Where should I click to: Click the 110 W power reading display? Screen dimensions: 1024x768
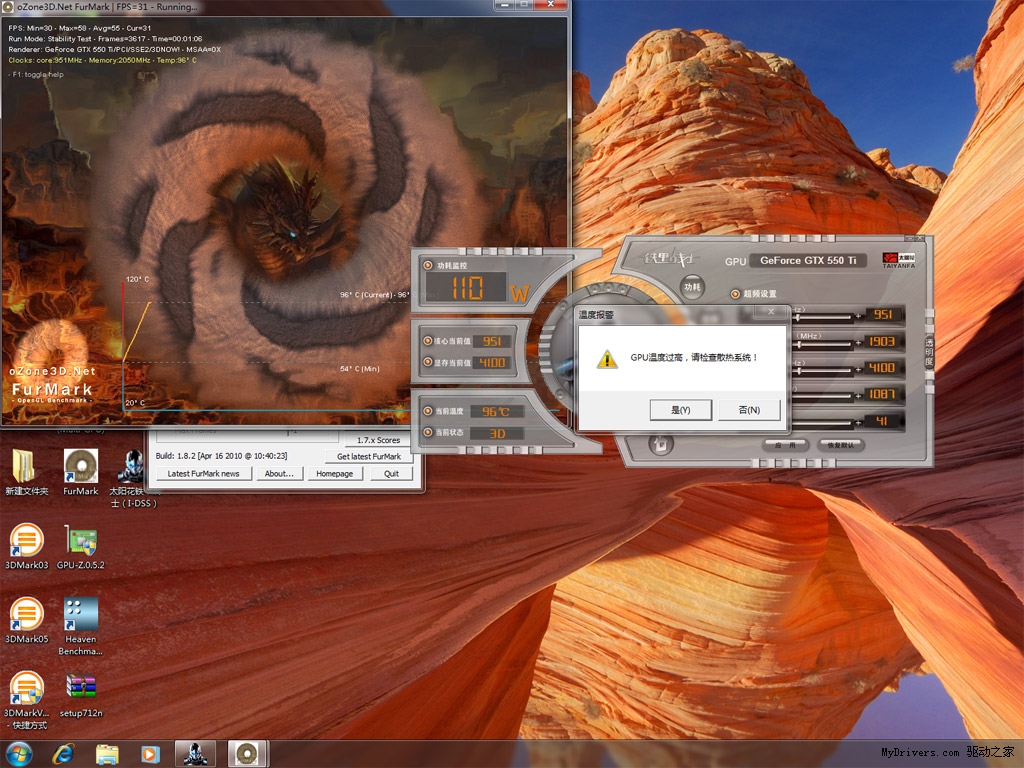466,288
